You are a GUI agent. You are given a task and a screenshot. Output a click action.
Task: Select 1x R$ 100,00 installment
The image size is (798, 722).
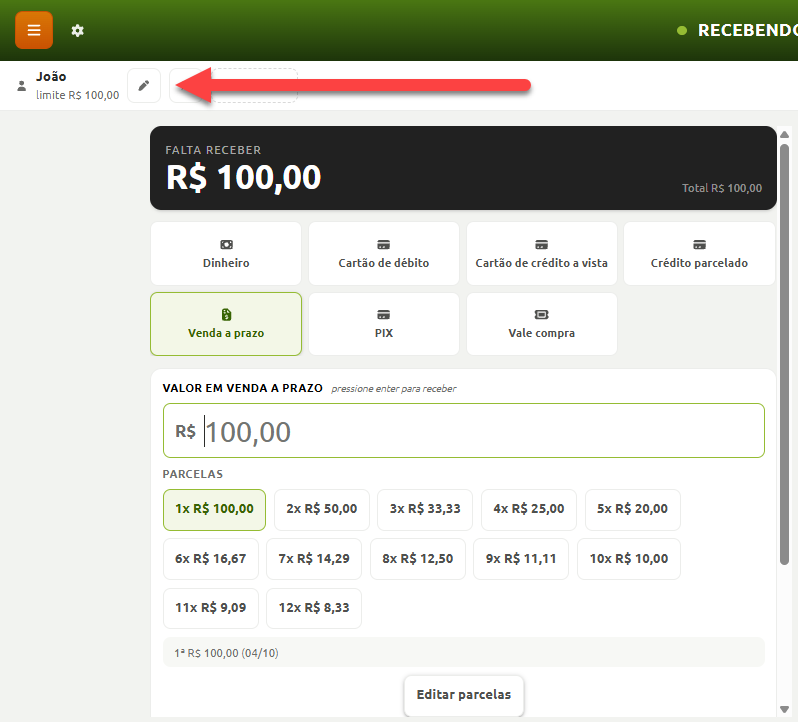pos(214,509)
